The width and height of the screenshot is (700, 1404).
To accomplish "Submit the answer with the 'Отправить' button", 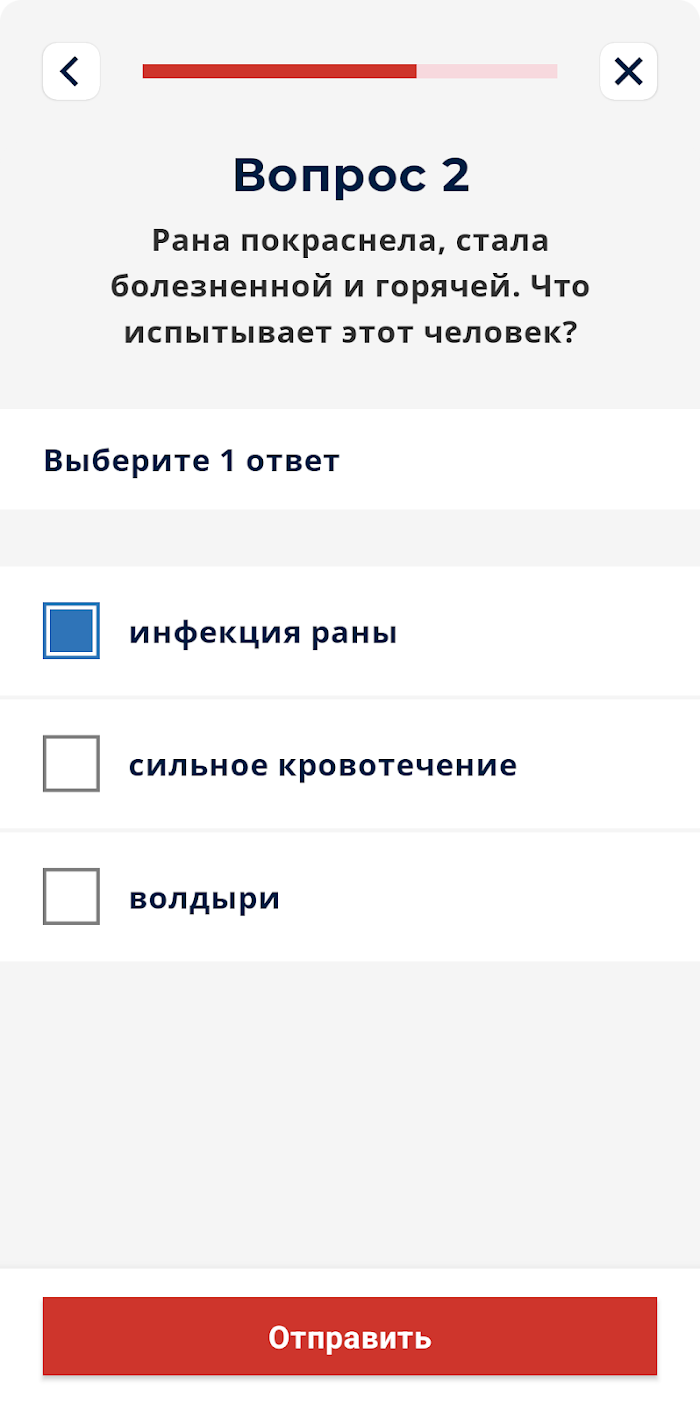I will pyautogui.click(x=350, y=1337).
